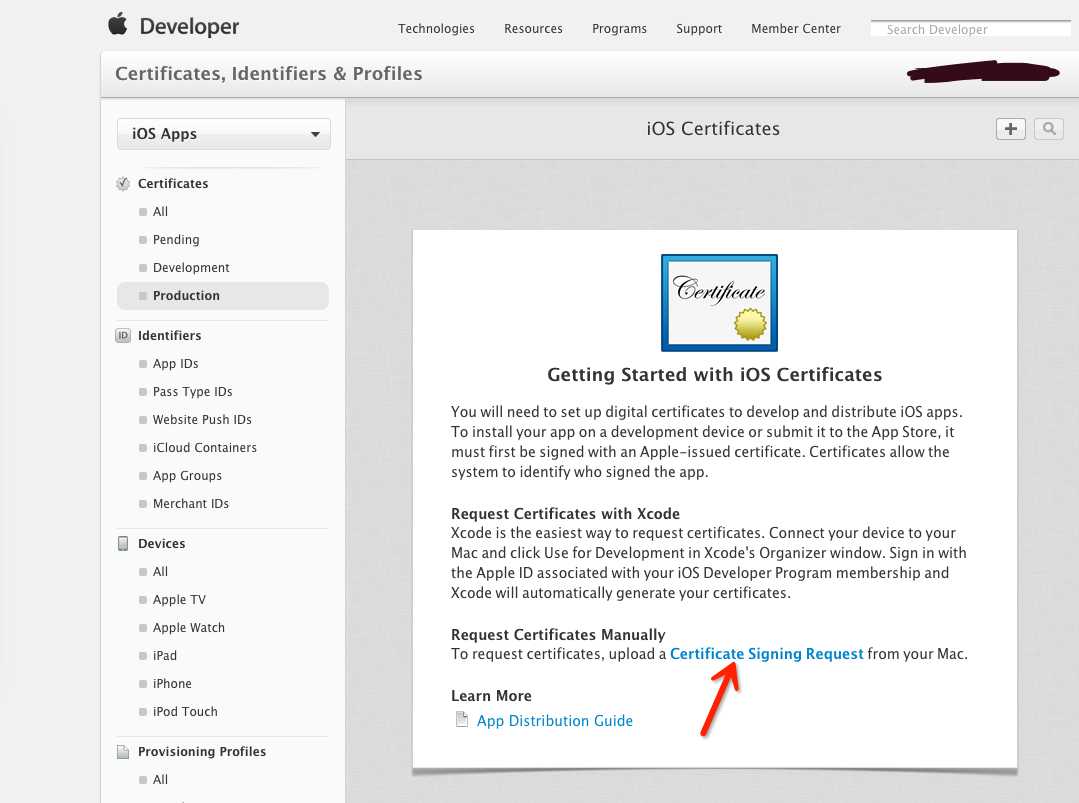Click the Request Certificates with Xcode heading
Viewport: 1079px width, 803px height.
point(565,514)
